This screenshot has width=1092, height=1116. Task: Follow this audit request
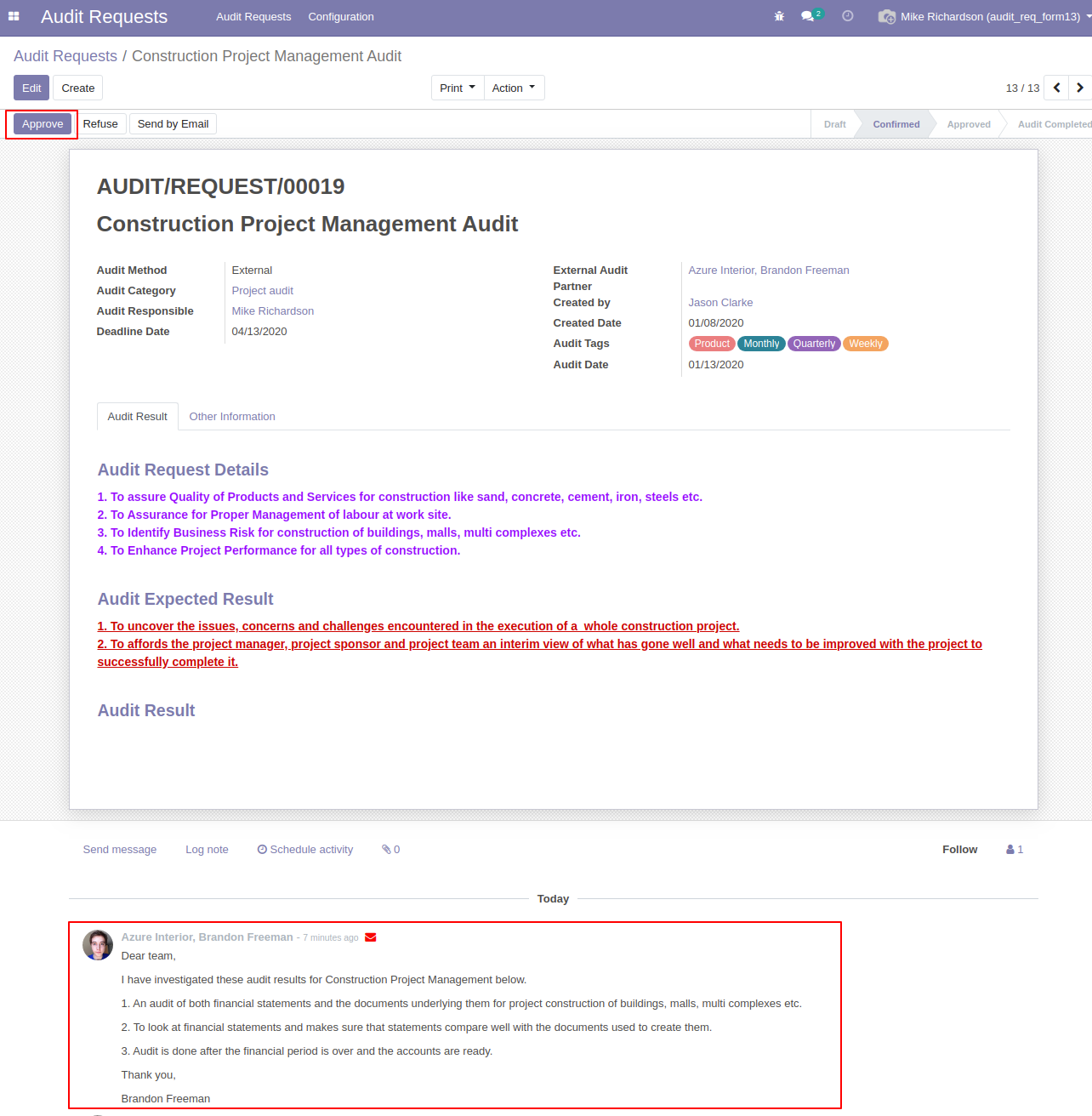(x=959, y=849)
